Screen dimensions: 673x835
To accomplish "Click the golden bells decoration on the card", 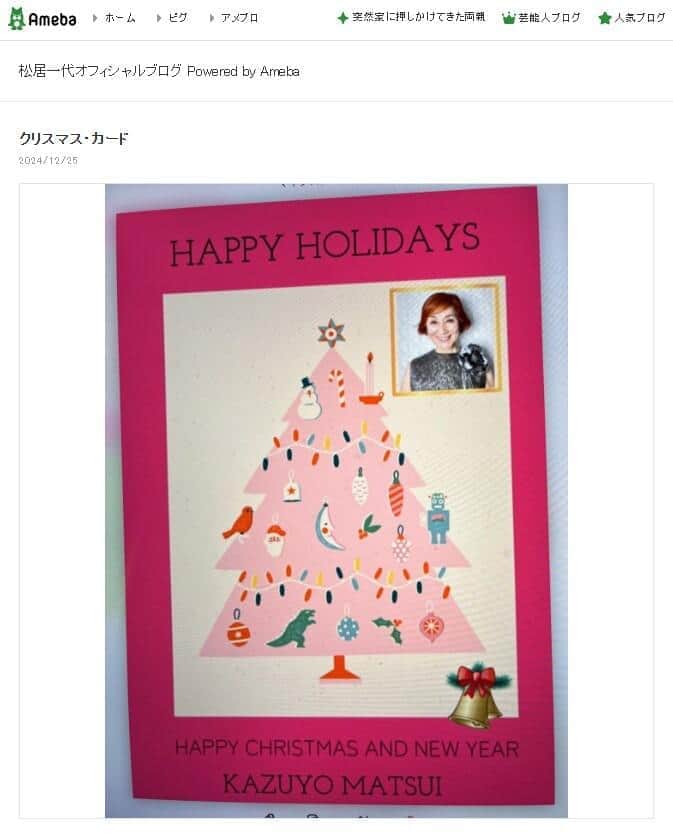I will pos(477,695).
